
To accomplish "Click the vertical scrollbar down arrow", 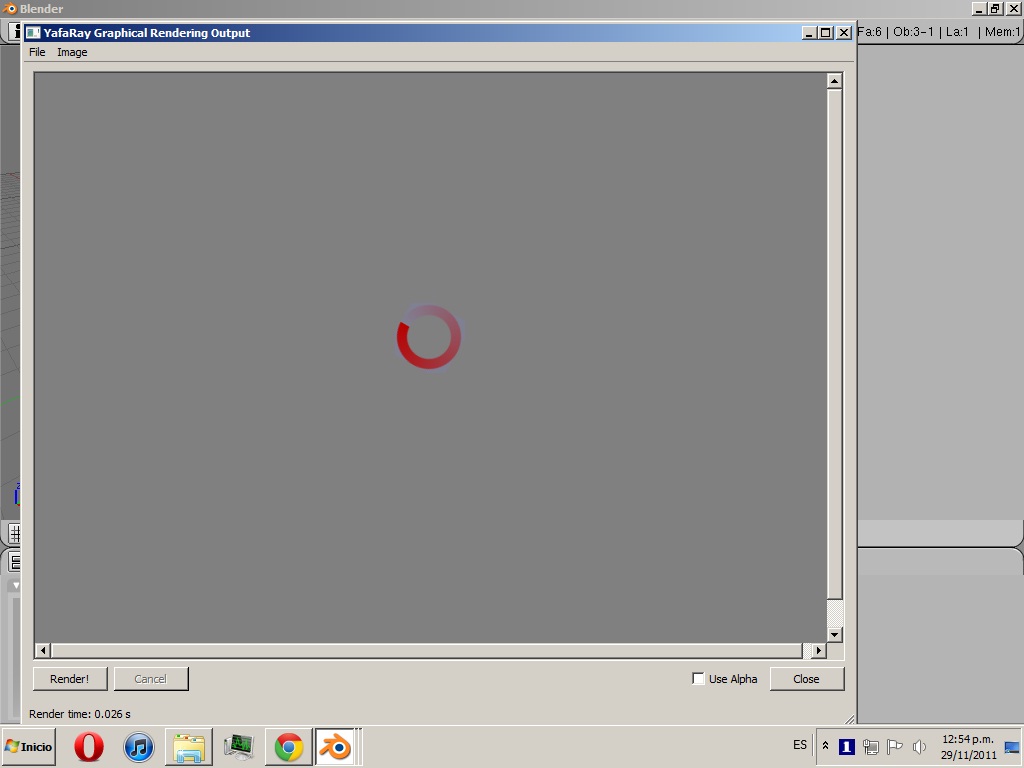I will pyautogui.click(x=834, y=634).
